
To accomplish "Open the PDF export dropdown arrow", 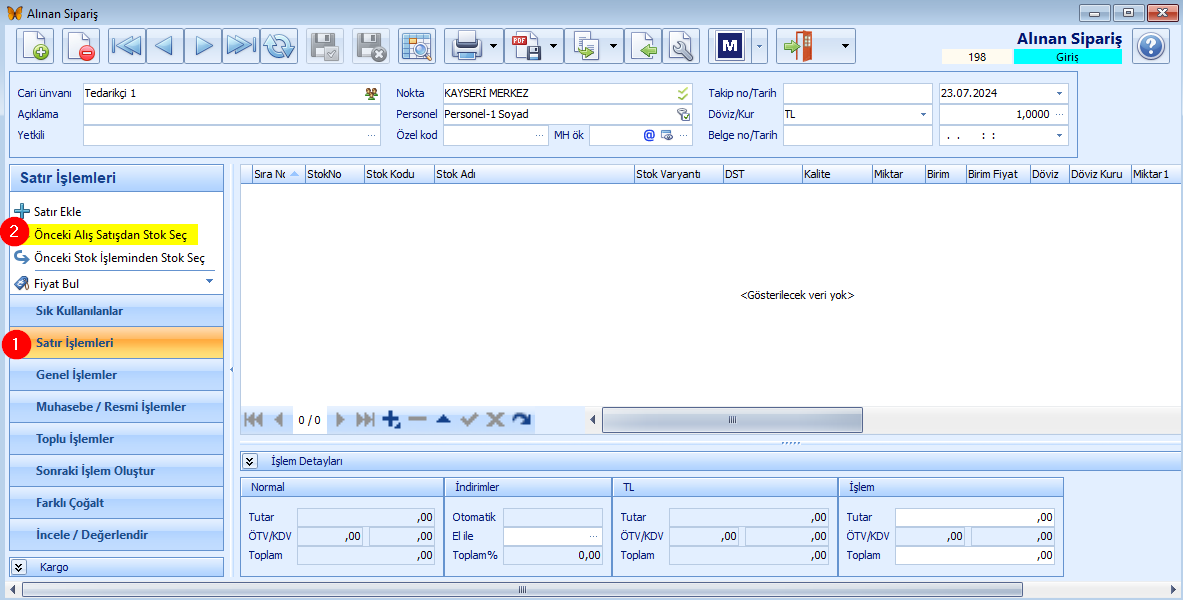I will [554, 46].
